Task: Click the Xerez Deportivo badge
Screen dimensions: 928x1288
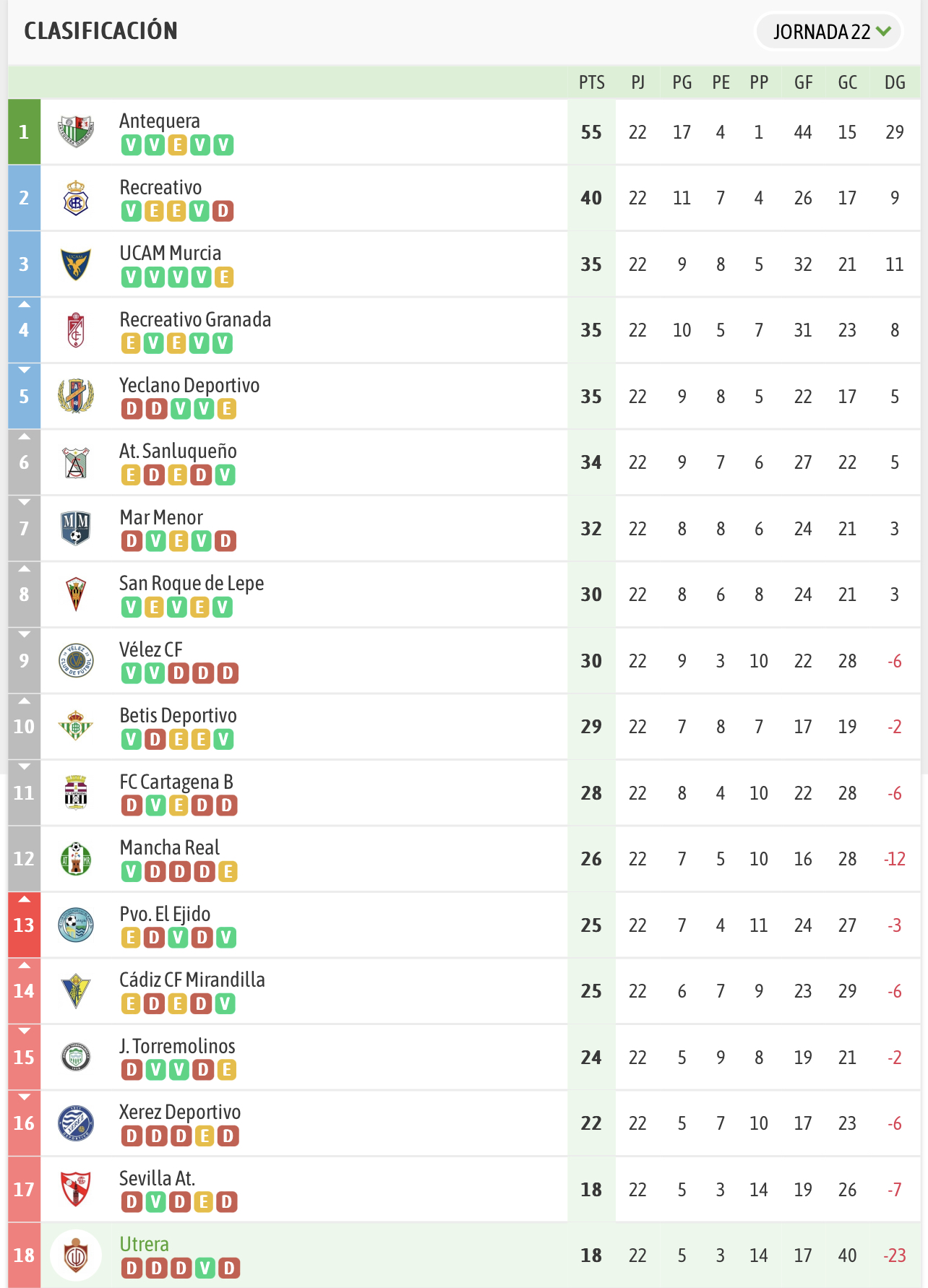Action: click(x=76, y=1123)
